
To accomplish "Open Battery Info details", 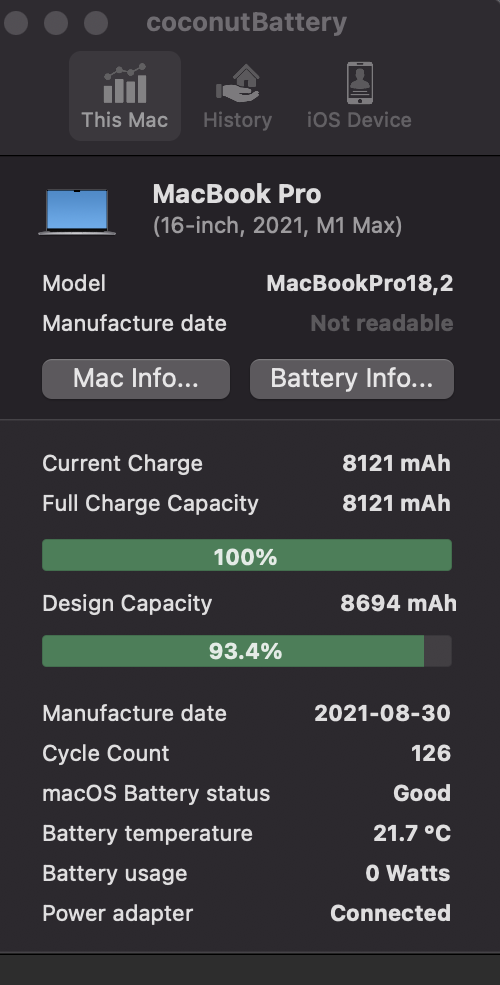I will [x=352, y=379].
